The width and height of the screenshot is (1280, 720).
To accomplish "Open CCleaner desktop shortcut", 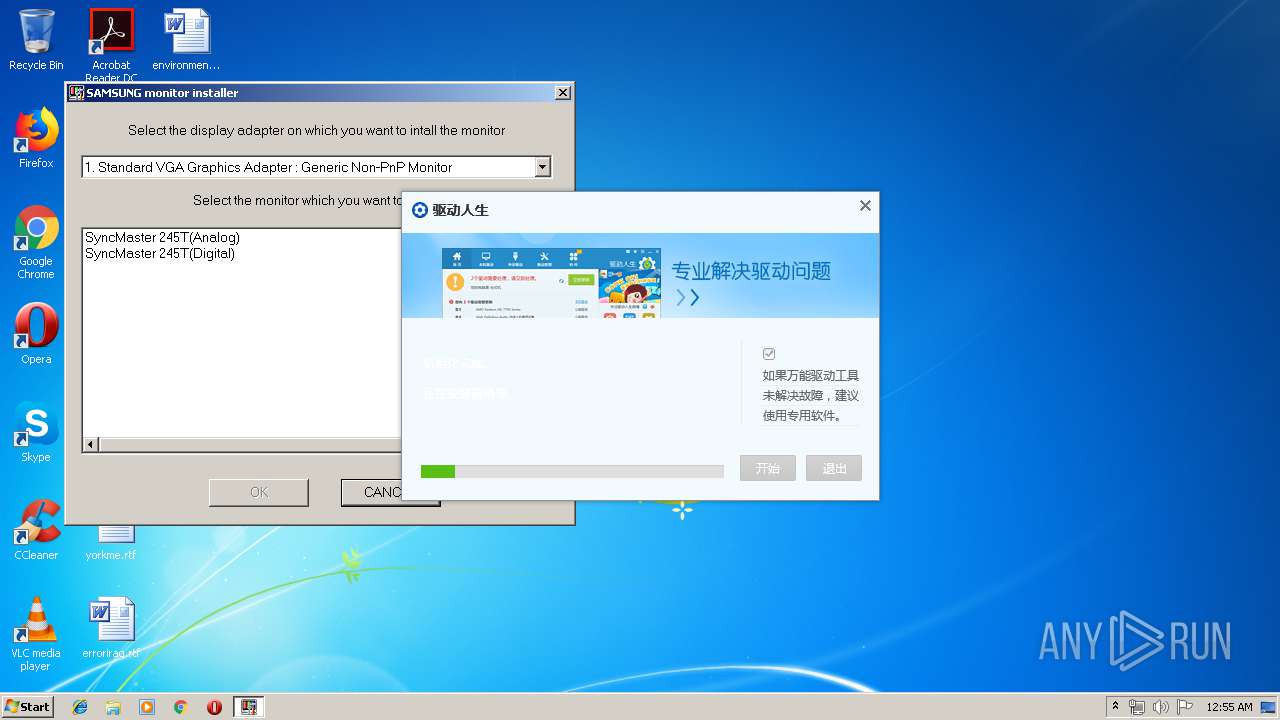I will 36,530.
